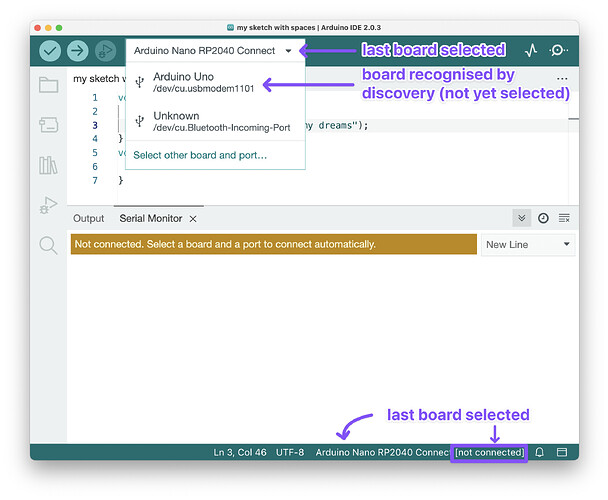Click Ln 3, Col 46 status entry

click(240, 452)
